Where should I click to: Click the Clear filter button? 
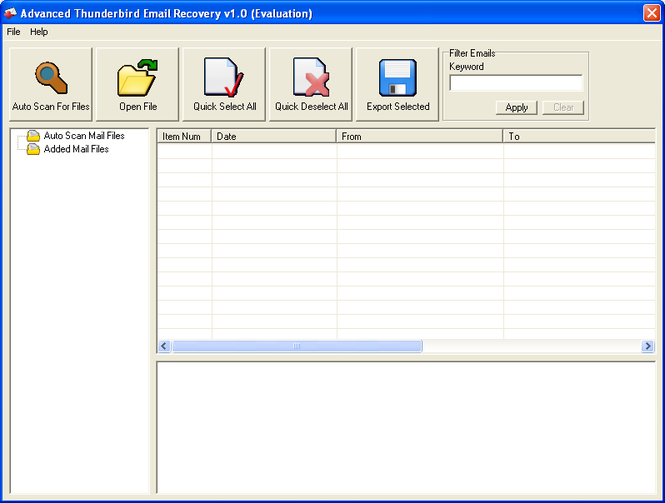[x=563, y=108]
